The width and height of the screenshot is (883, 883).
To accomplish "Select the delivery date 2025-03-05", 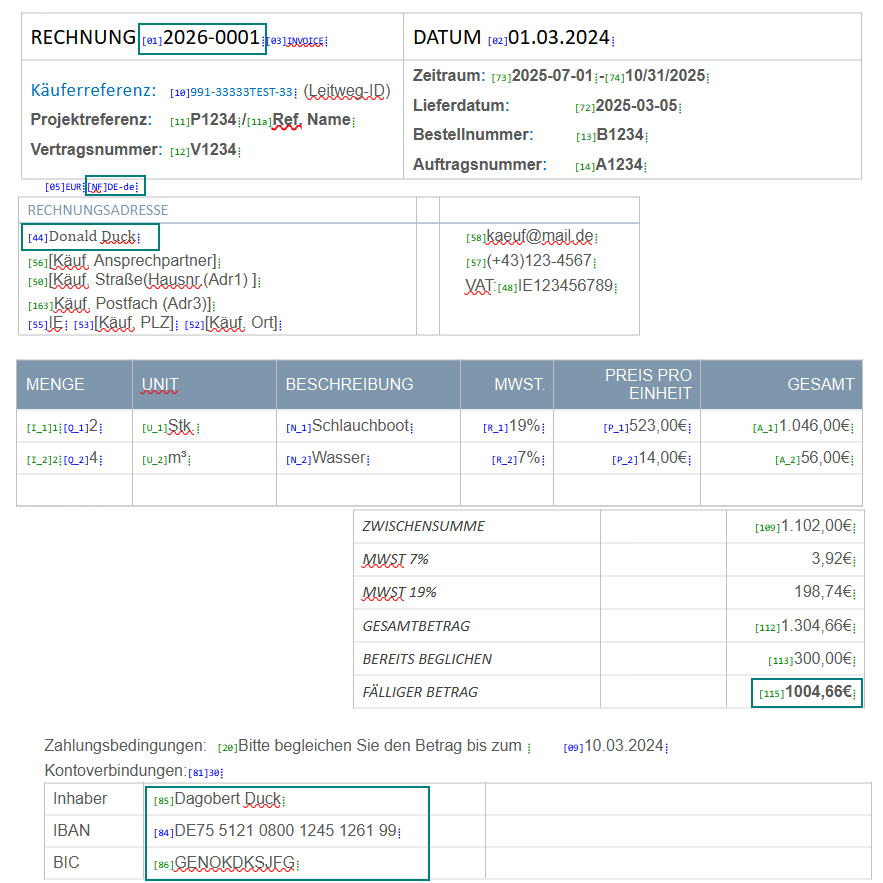I will click(637, 106).
